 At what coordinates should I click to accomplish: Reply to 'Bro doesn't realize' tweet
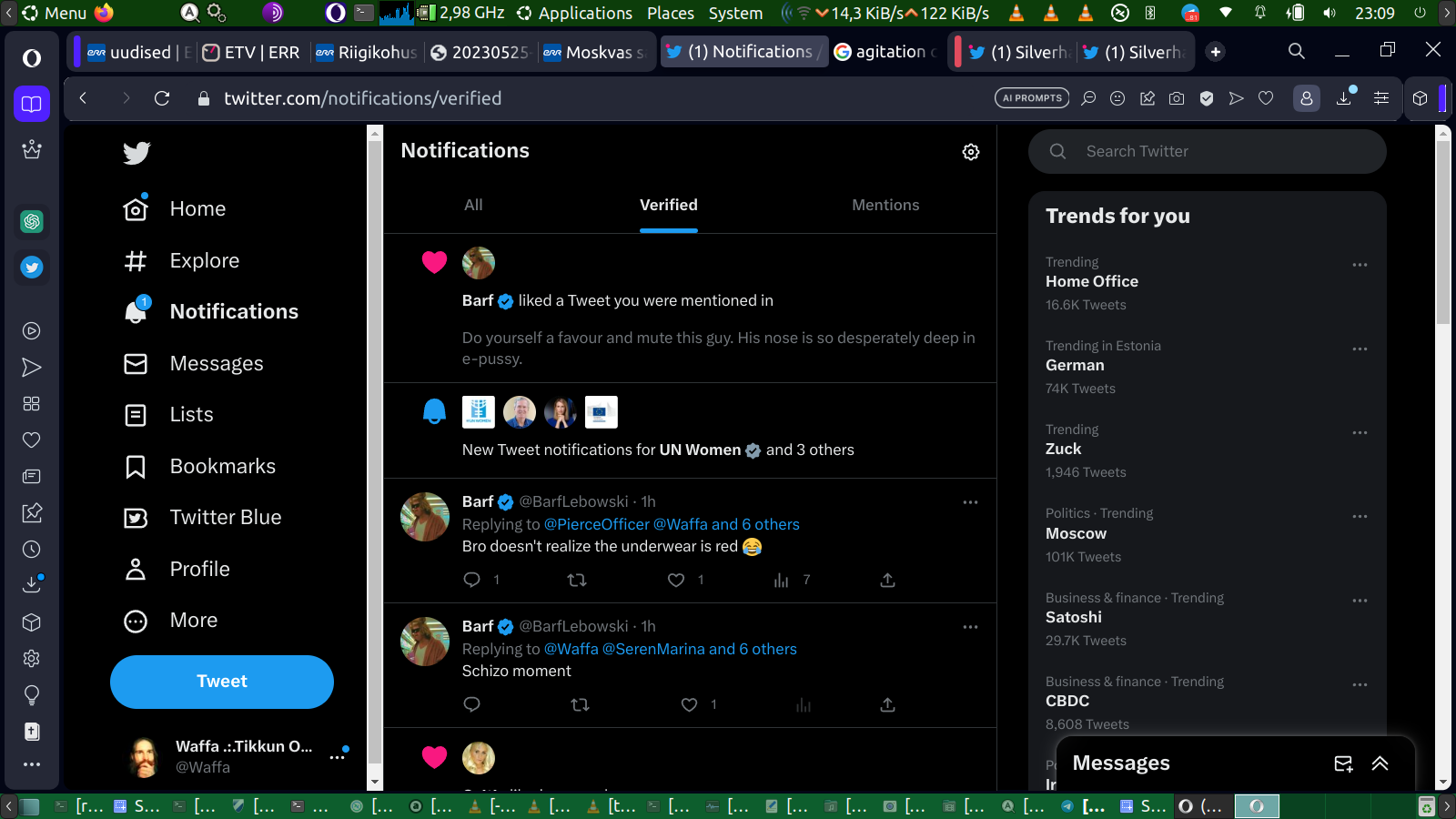[x=471, y=580]
